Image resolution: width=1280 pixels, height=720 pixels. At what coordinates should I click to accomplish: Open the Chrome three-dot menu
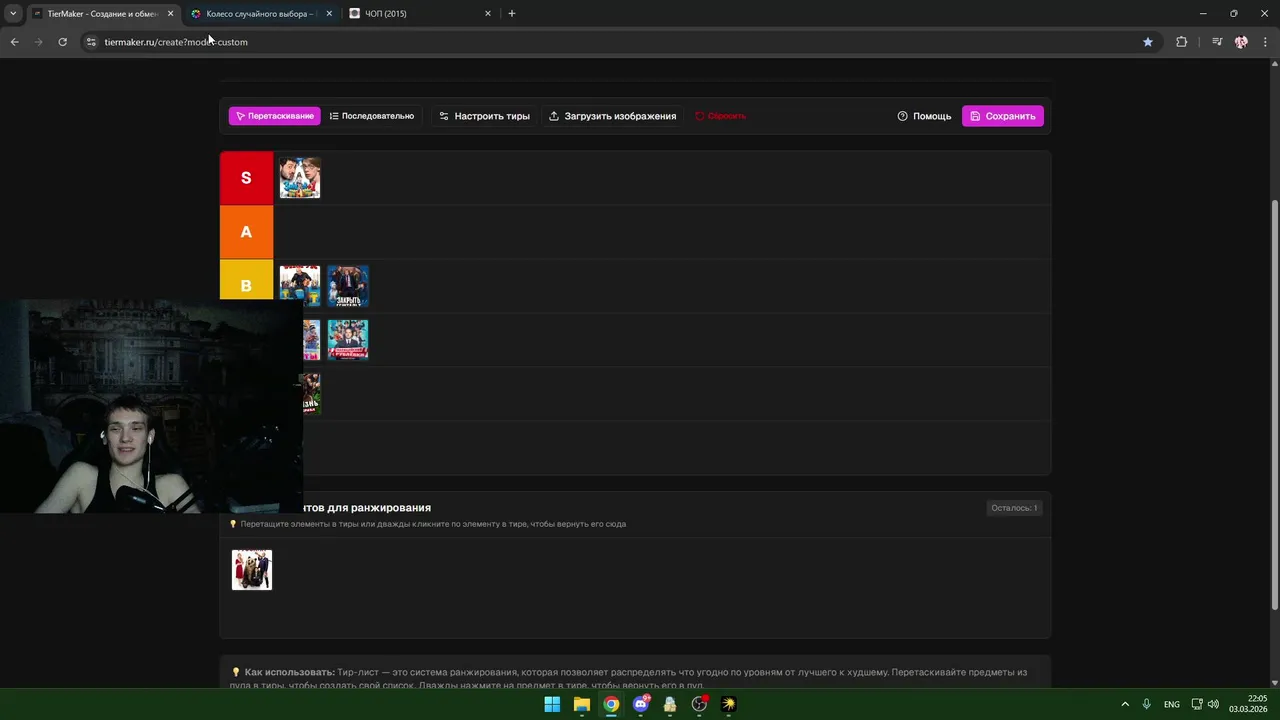pos(1266,42)
